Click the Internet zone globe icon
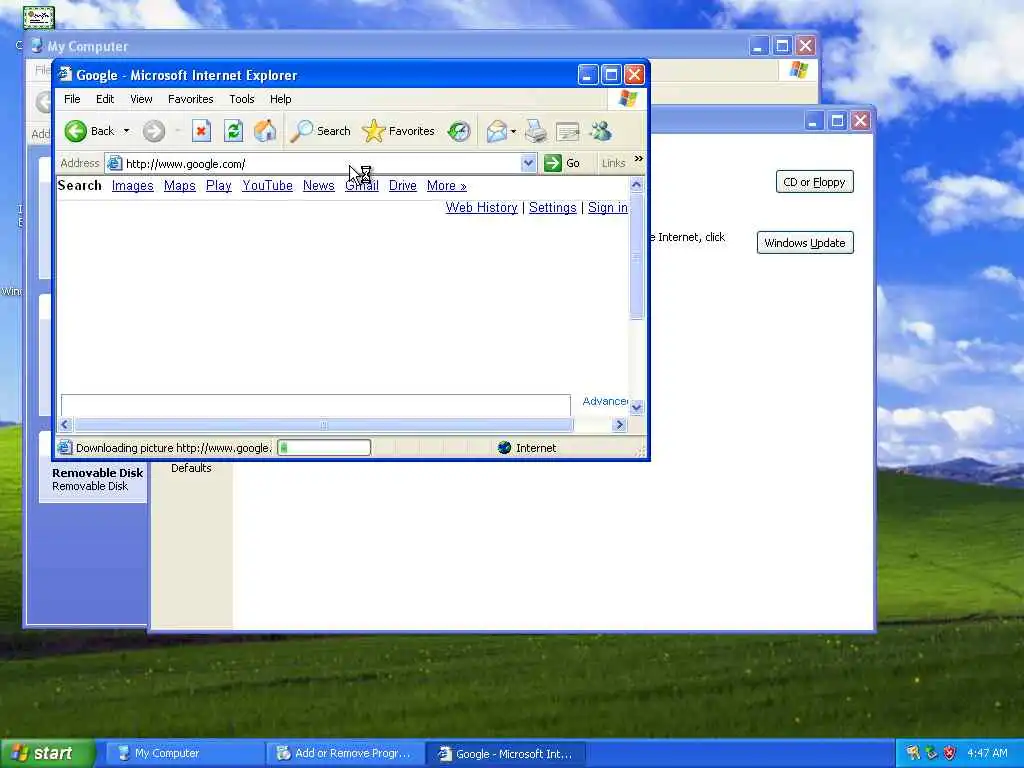 coord(504,448)
